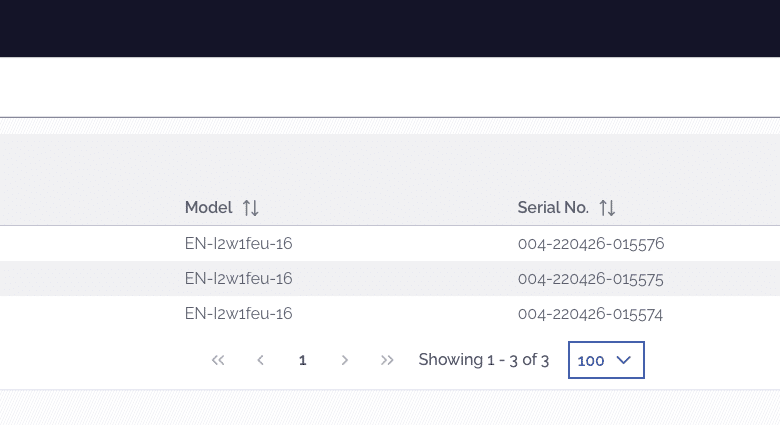Select serial number 004-220426-015576 cell
This screenshot has height=425, width=780.
pos(591,243)
